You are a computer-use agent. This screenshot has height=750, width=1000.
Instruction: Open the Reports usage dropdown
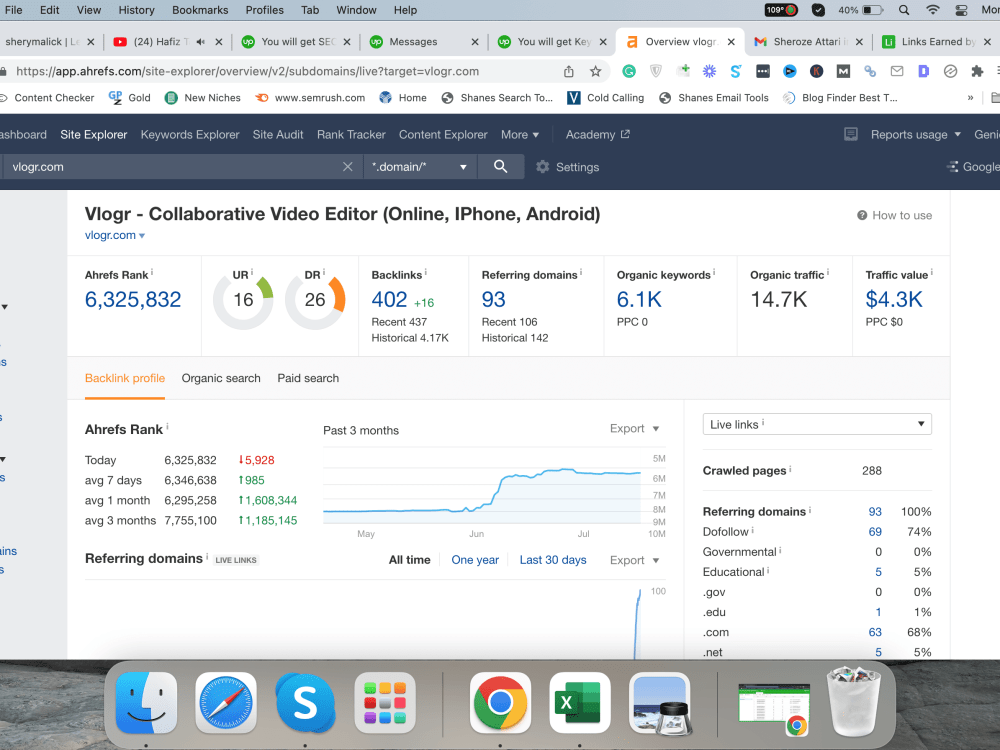916,135
